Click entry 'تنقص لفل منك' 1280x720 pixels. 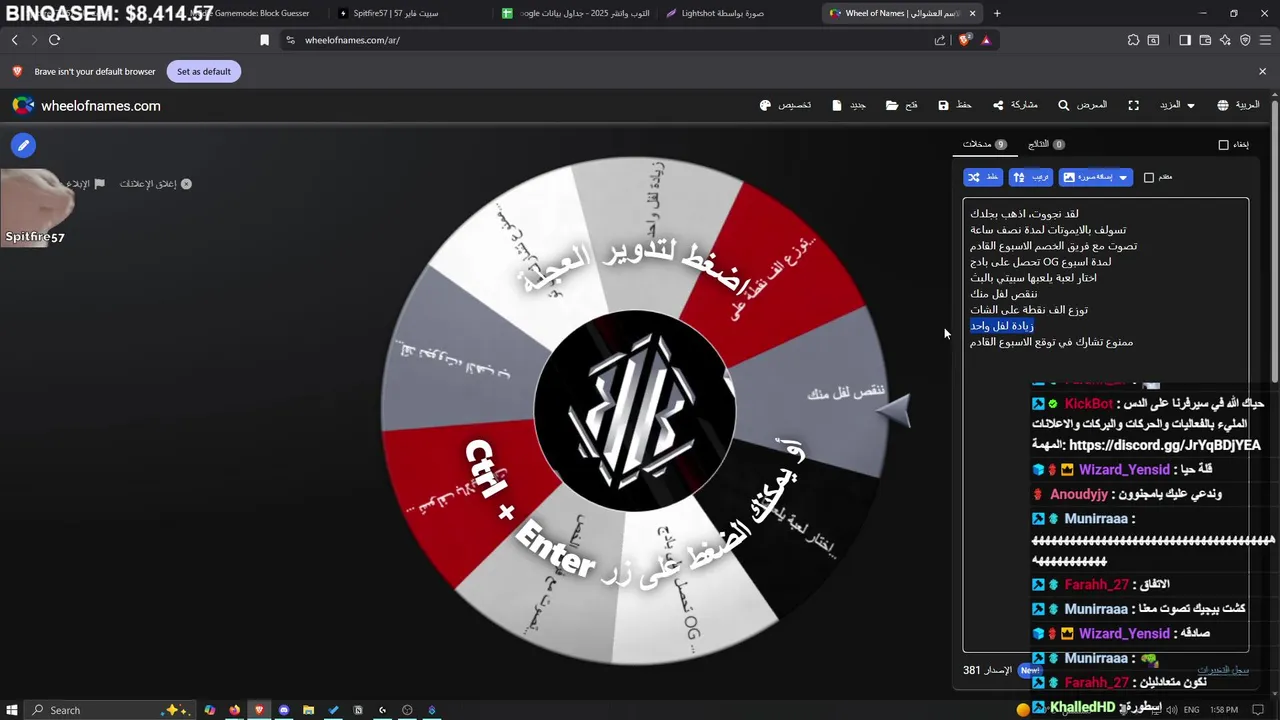pos(1003,294)
